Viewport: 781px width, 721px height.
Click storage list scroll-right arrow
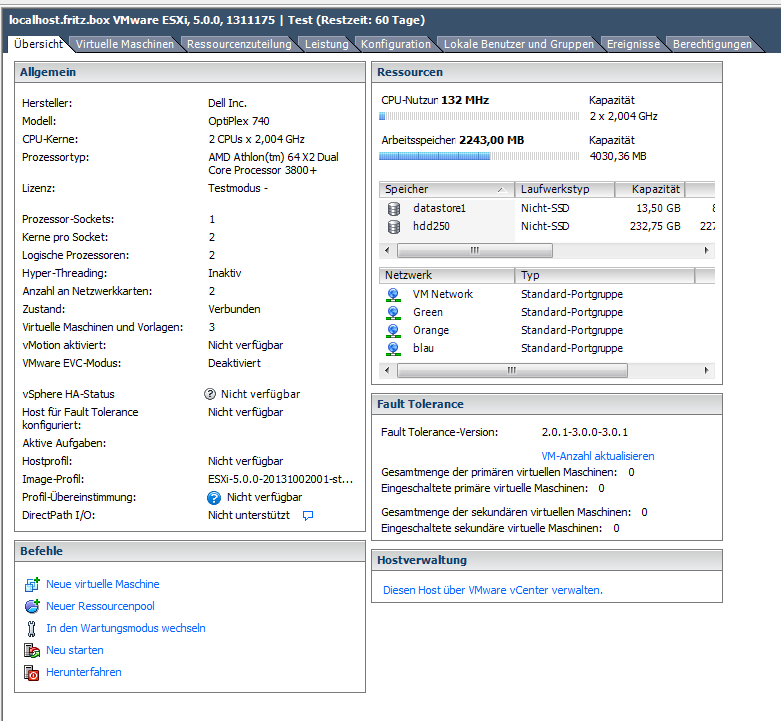[706, 250]
